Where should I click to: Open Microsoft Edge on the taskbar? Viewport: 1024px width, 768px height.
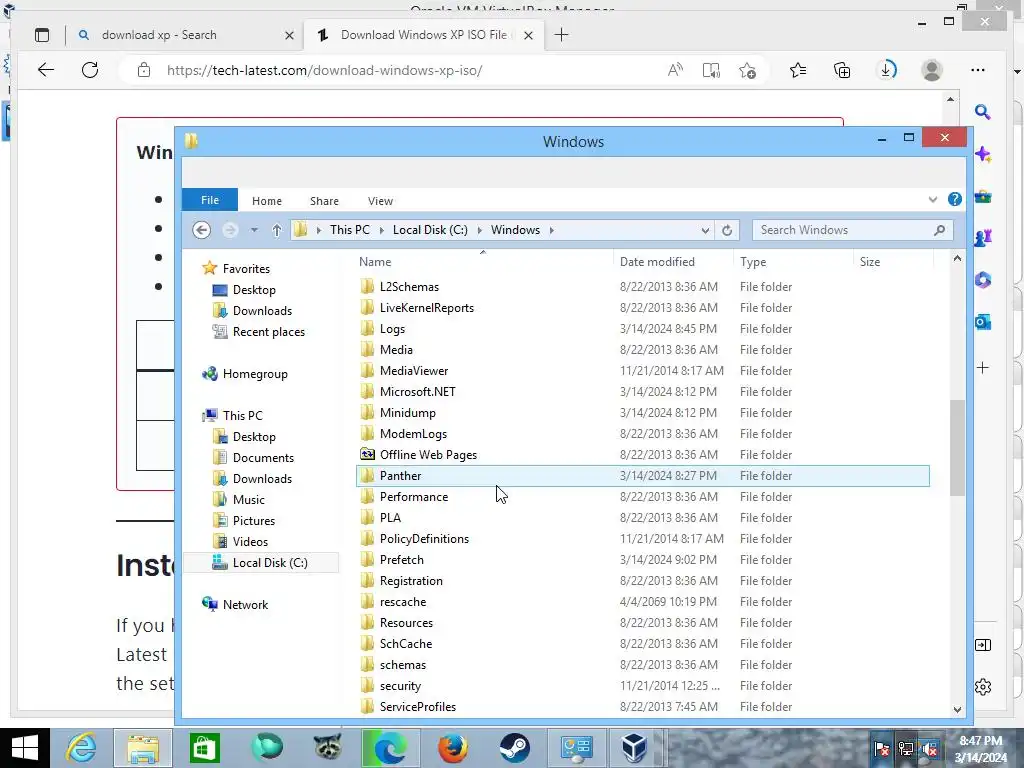pos(390,748)
